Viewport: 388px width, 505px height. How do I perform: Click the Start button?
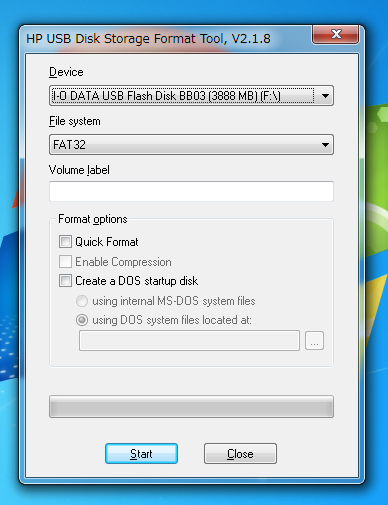141,453
